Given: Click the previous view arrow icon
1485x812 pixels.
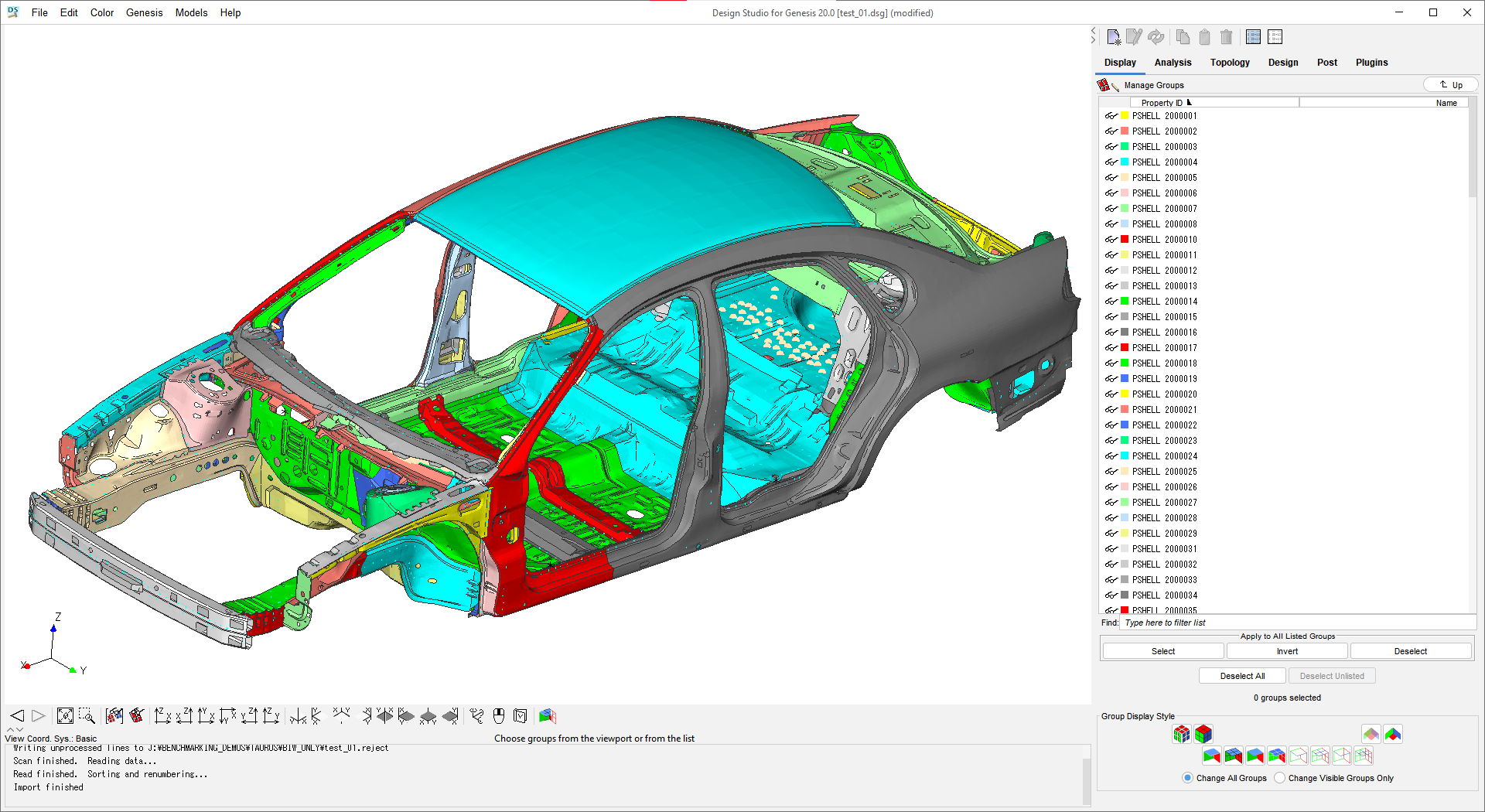Looking at the screenshot, I should [x=17, y=716].
